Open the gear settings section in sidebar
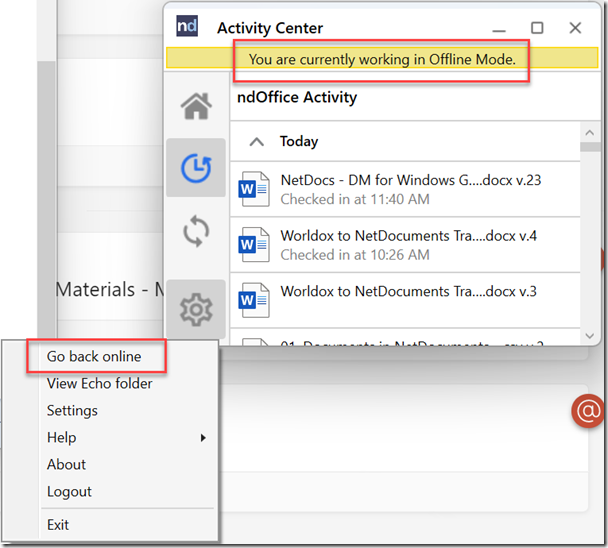 [196, 309]
